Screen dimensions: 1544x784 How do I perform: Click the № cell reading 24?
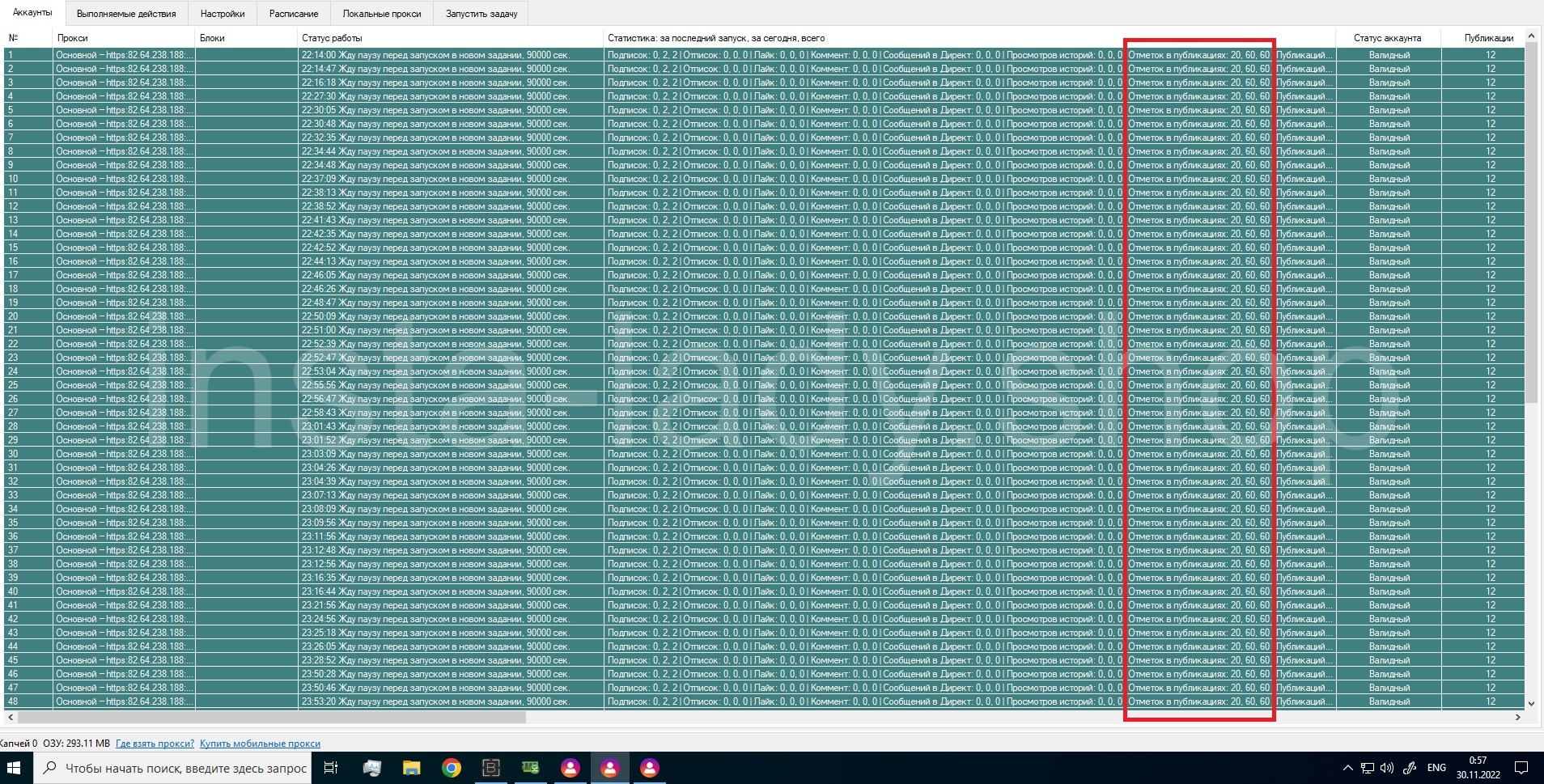(28, 371)
